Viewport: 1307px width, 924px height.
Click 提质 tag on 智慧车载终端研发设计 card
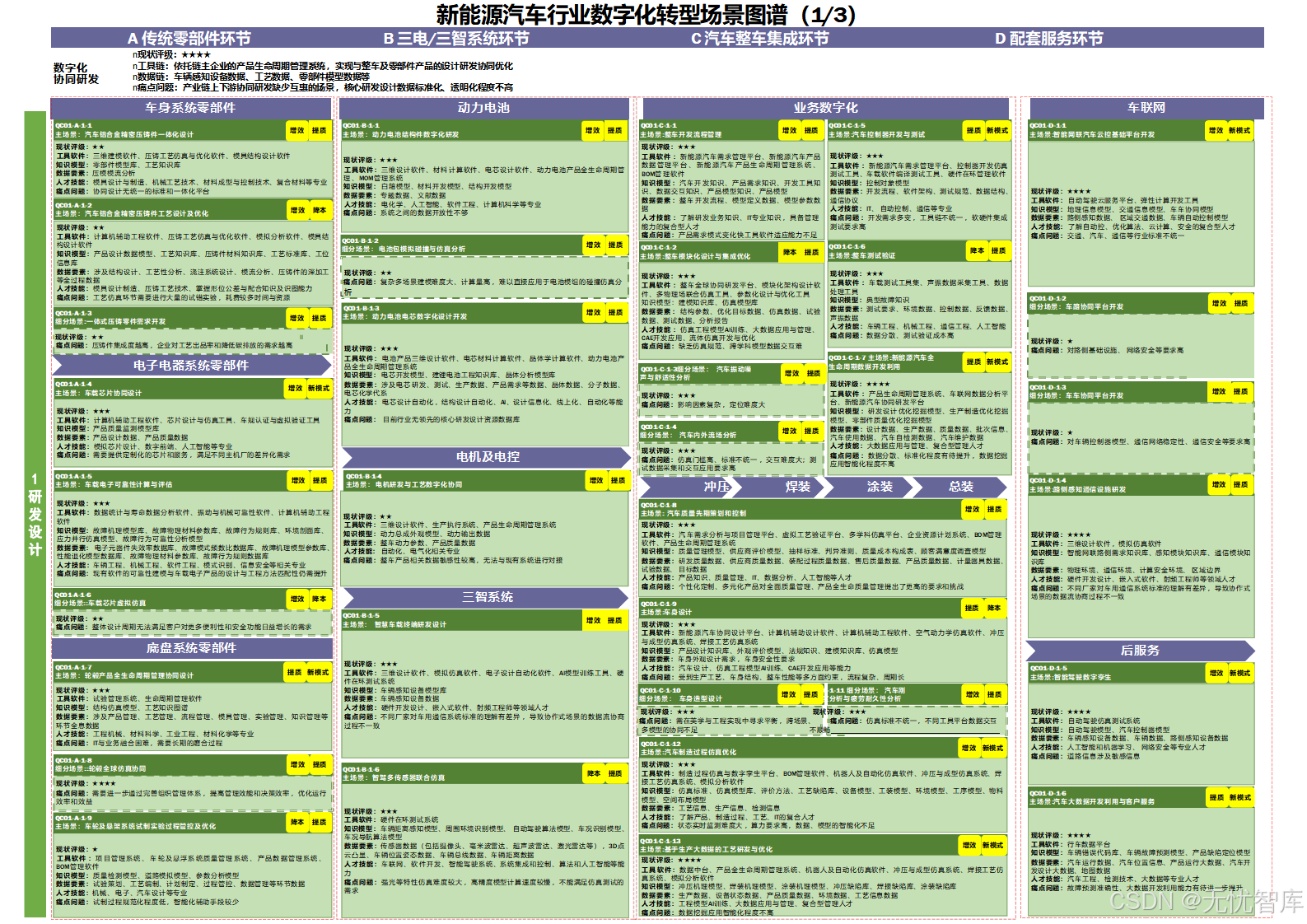coord(614,620)
